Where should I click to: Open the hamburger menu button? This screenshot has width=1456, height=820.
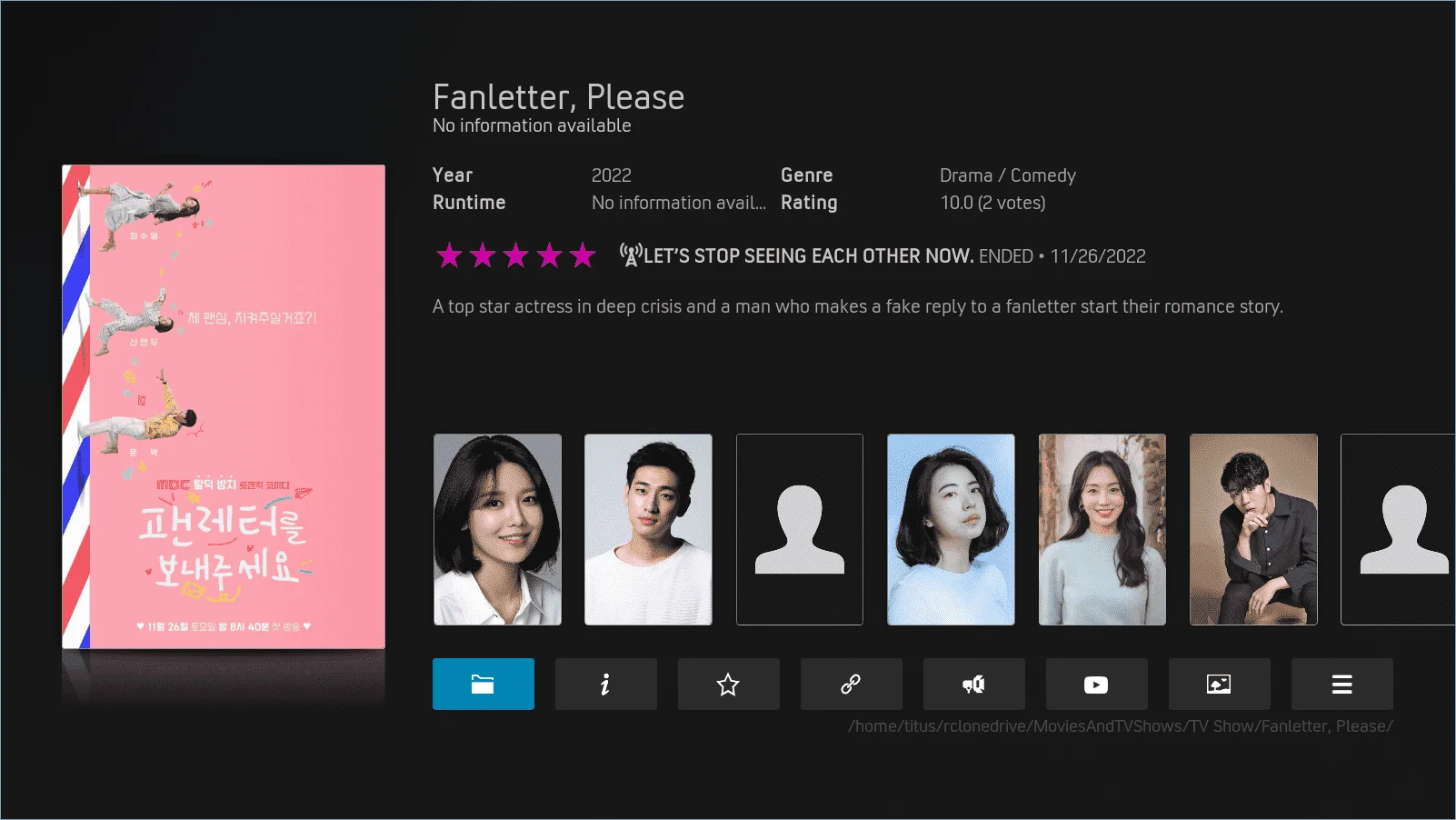point(1342,684)
